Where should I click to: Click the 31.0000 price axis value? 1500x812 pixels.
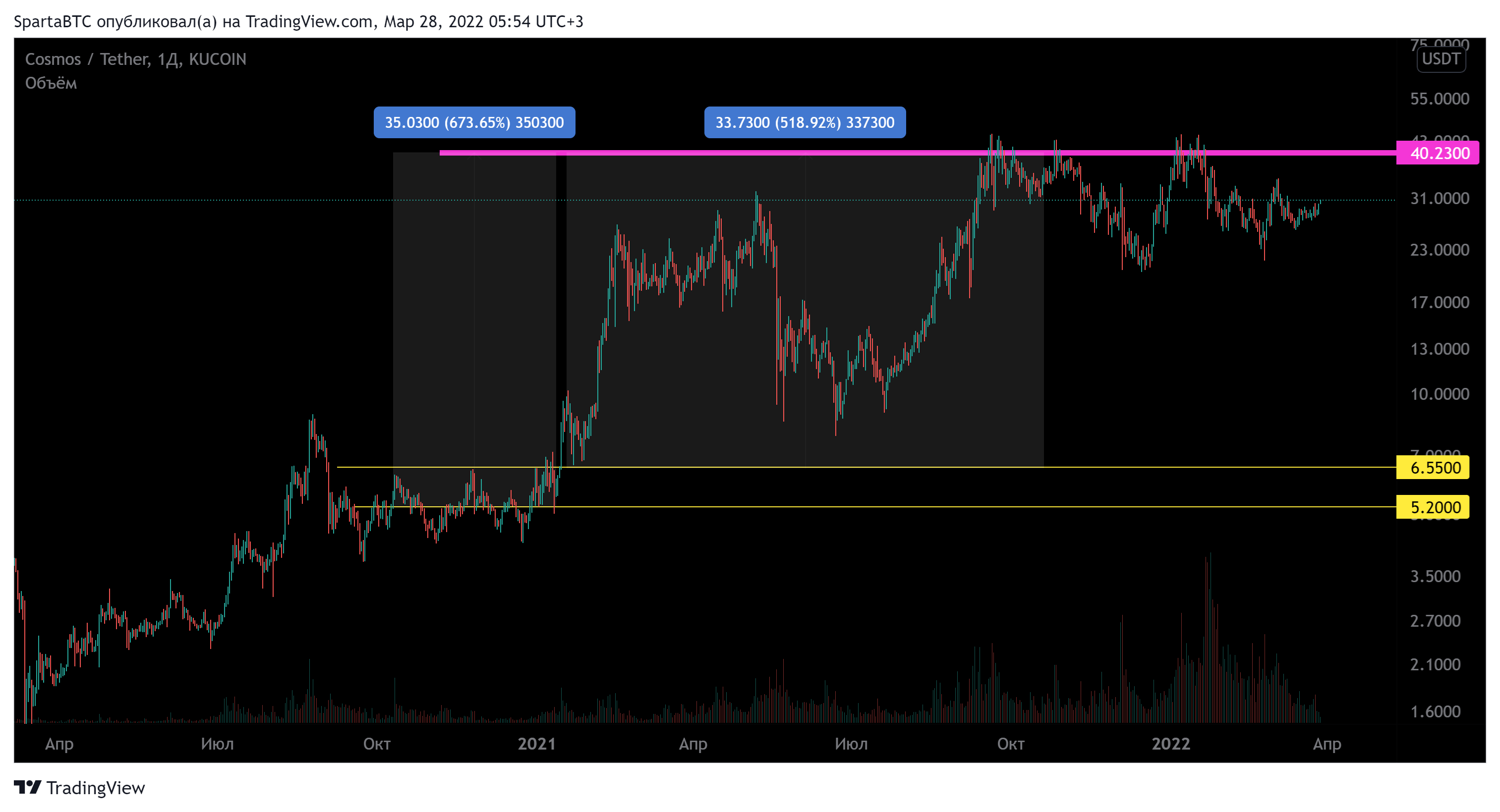pos(1440,199)
